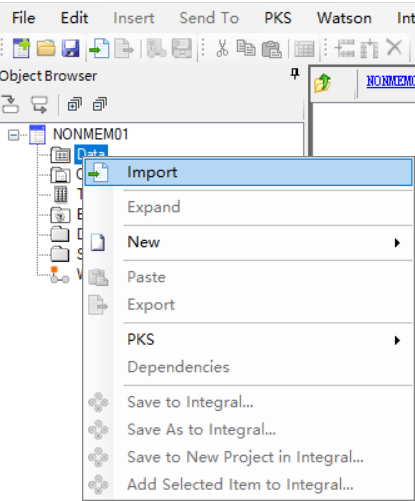Select the NONMEM01 project tree item
This screenshot has height=501, width=415.
pyautogui.click(x=90, y=135)
